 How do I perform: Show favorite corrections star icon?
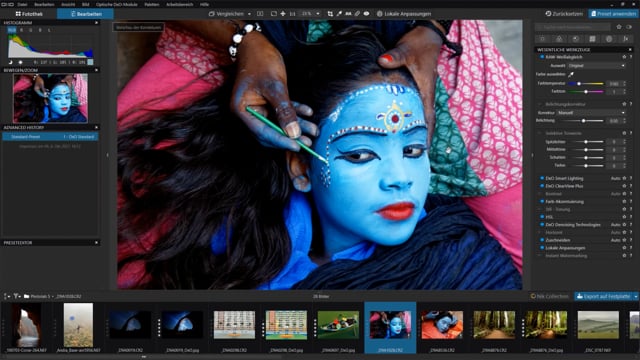pyautogui.click(x=619, y=27)
